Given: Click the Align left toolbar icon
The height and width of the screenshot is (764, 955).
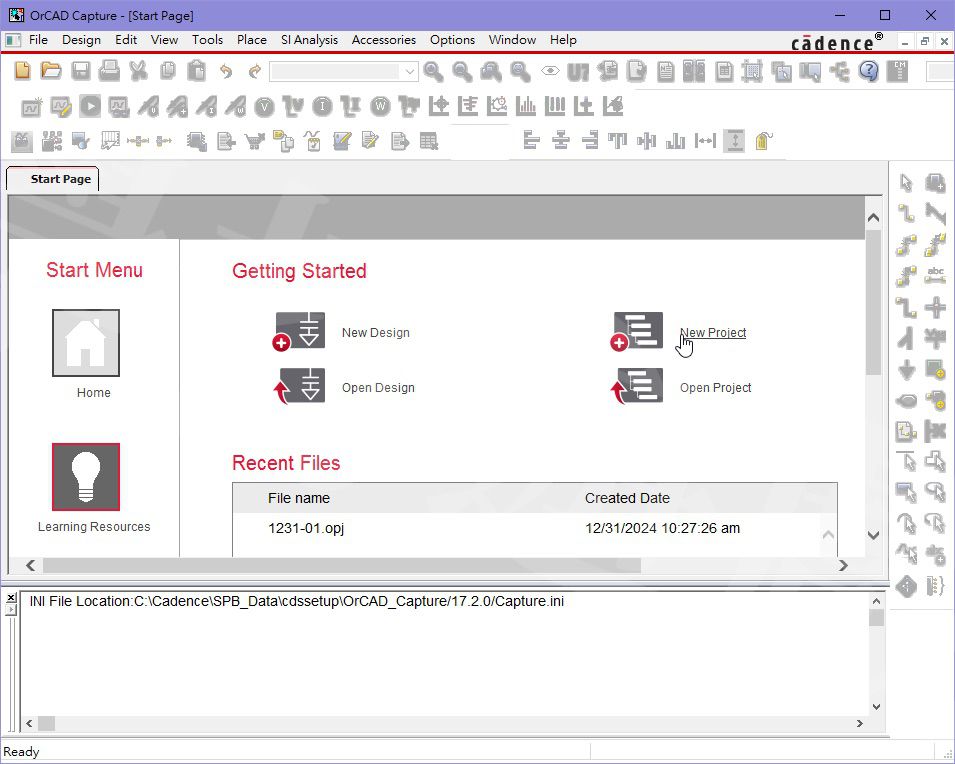Looking at the screenshot, I should point(532,141).
